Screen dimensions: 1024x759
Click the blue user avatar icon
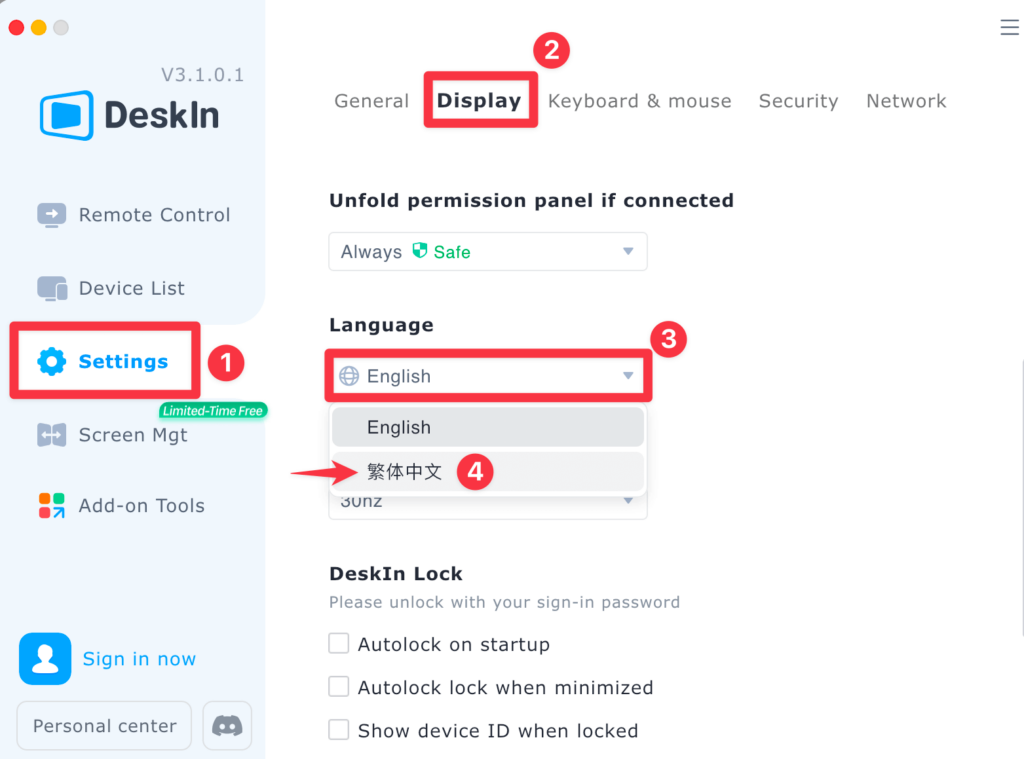point(44,658)
